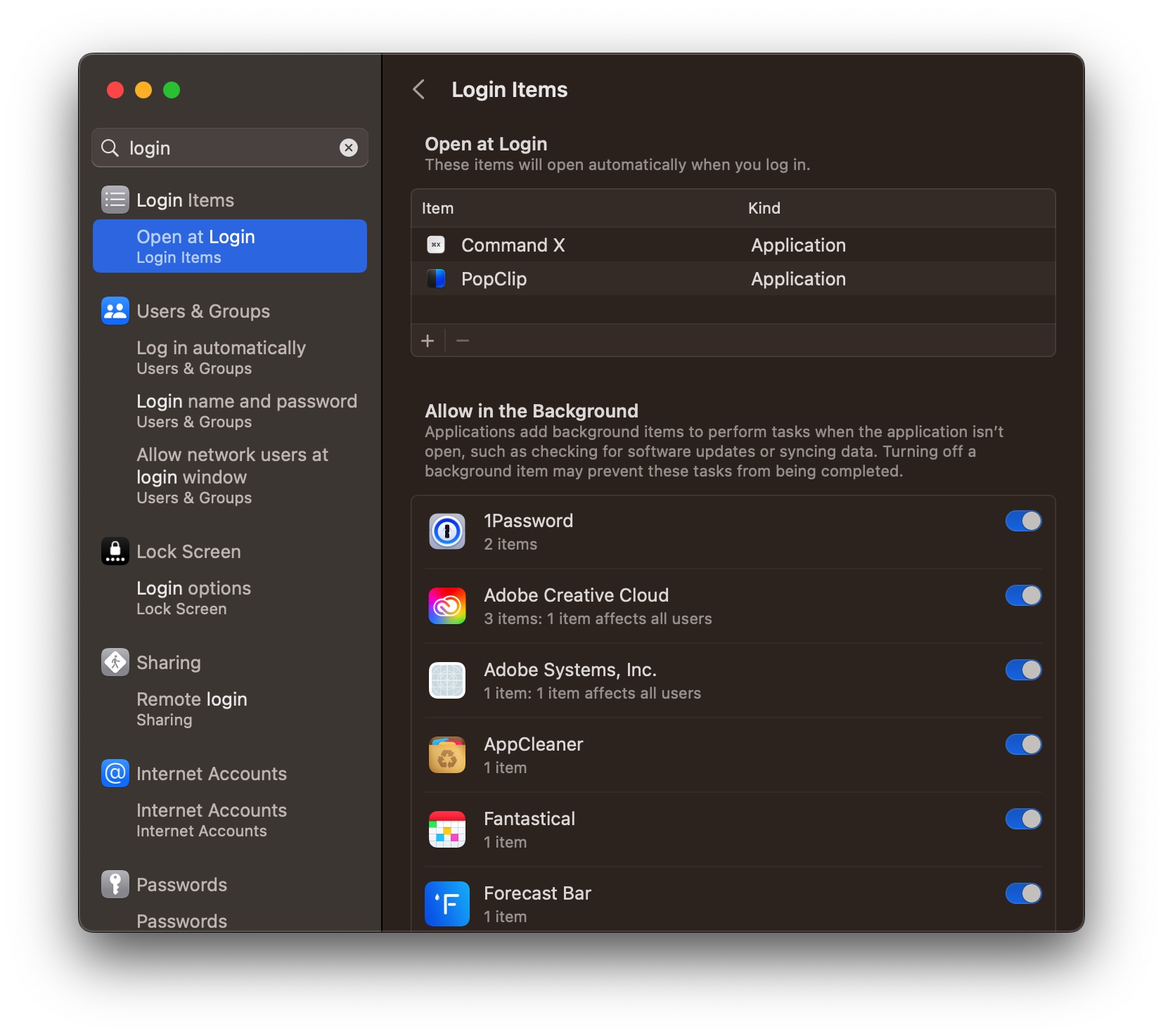Turn off Adobe Creative Cloud background toggle
Image resolution: width=1163 pixels, height=1036 pixels.
(1024, 595)
